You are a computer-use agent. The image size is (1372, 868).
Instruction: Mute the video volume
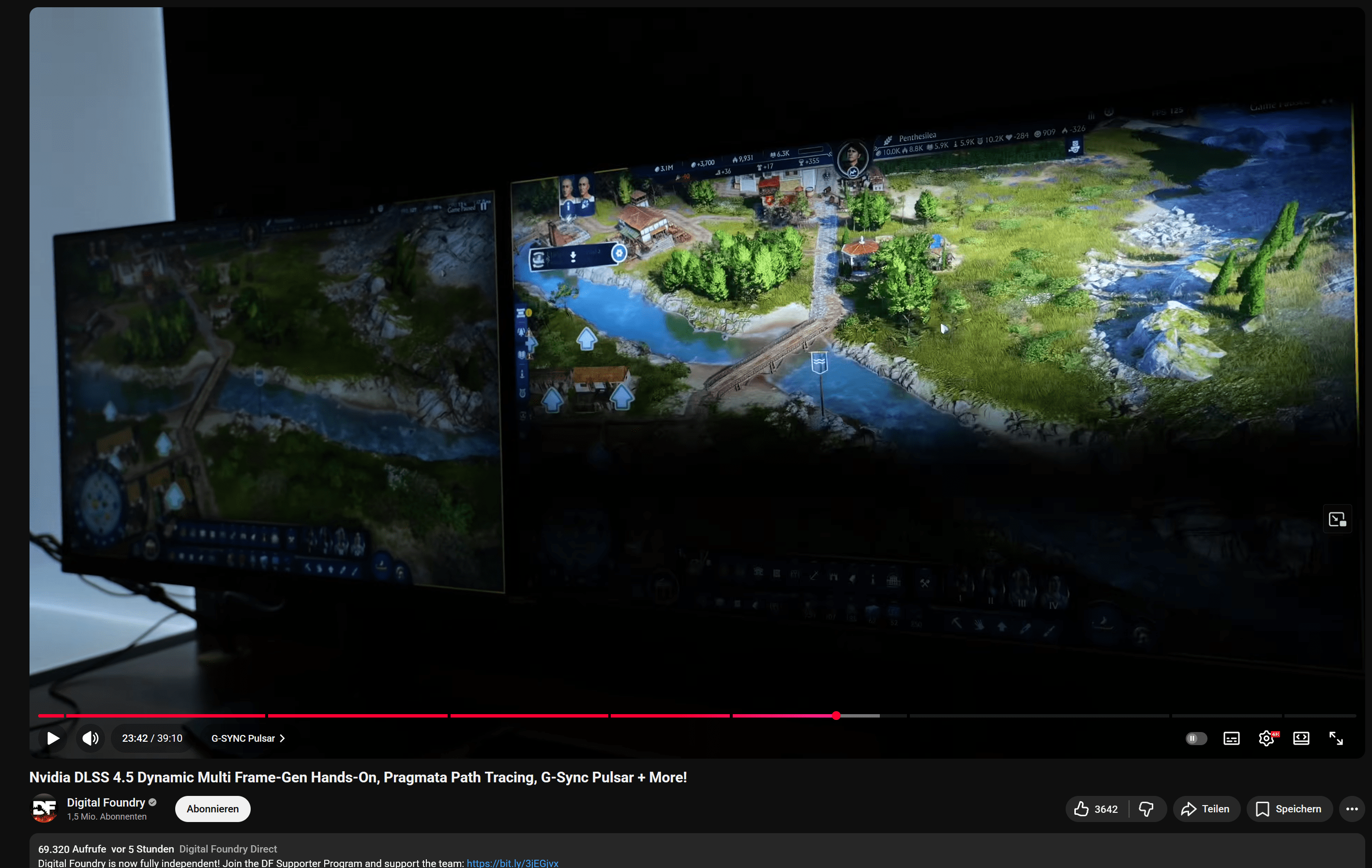pyautogui.click(x=90, y=738)
